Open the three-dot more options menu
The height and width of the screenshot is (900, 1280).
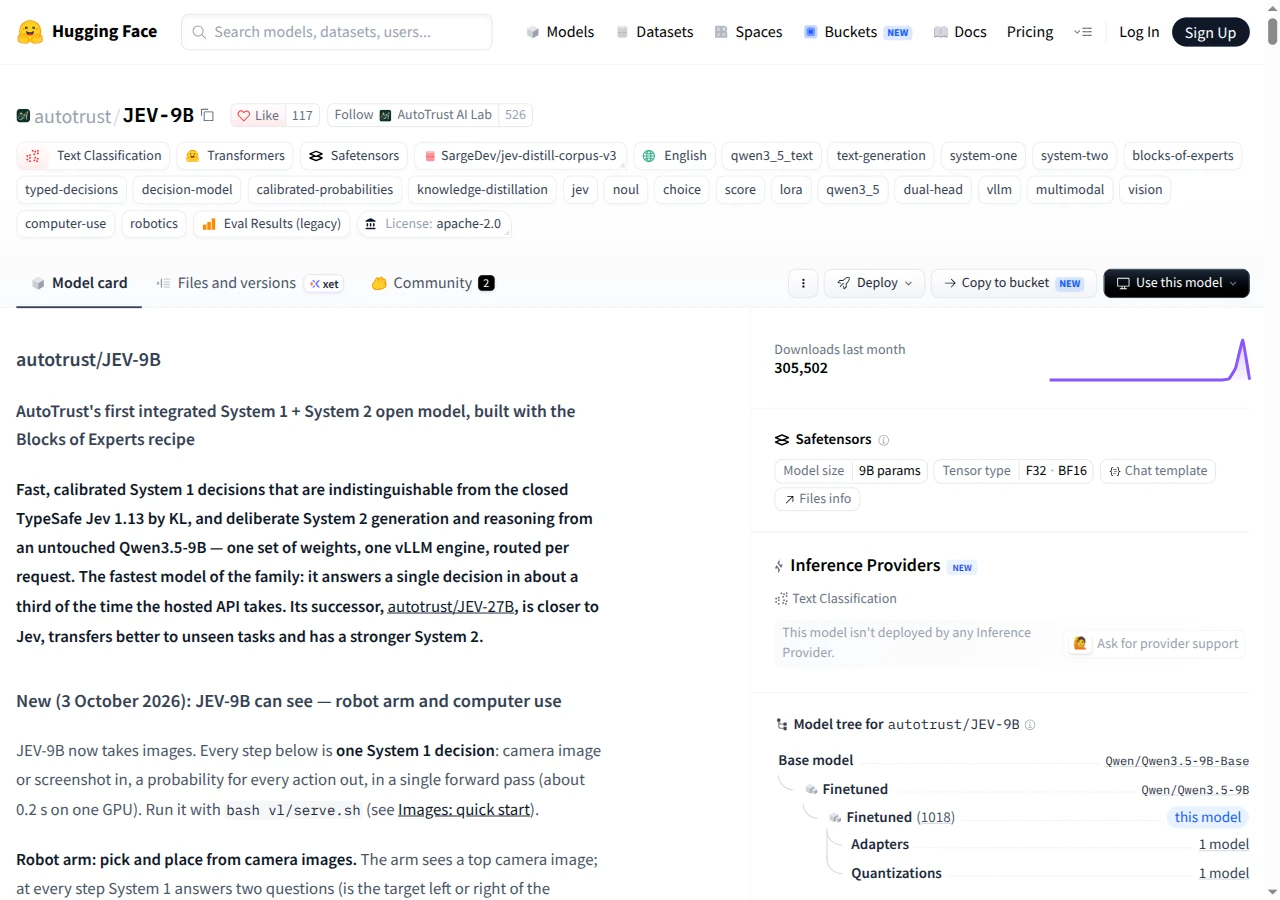pos(803,283)
